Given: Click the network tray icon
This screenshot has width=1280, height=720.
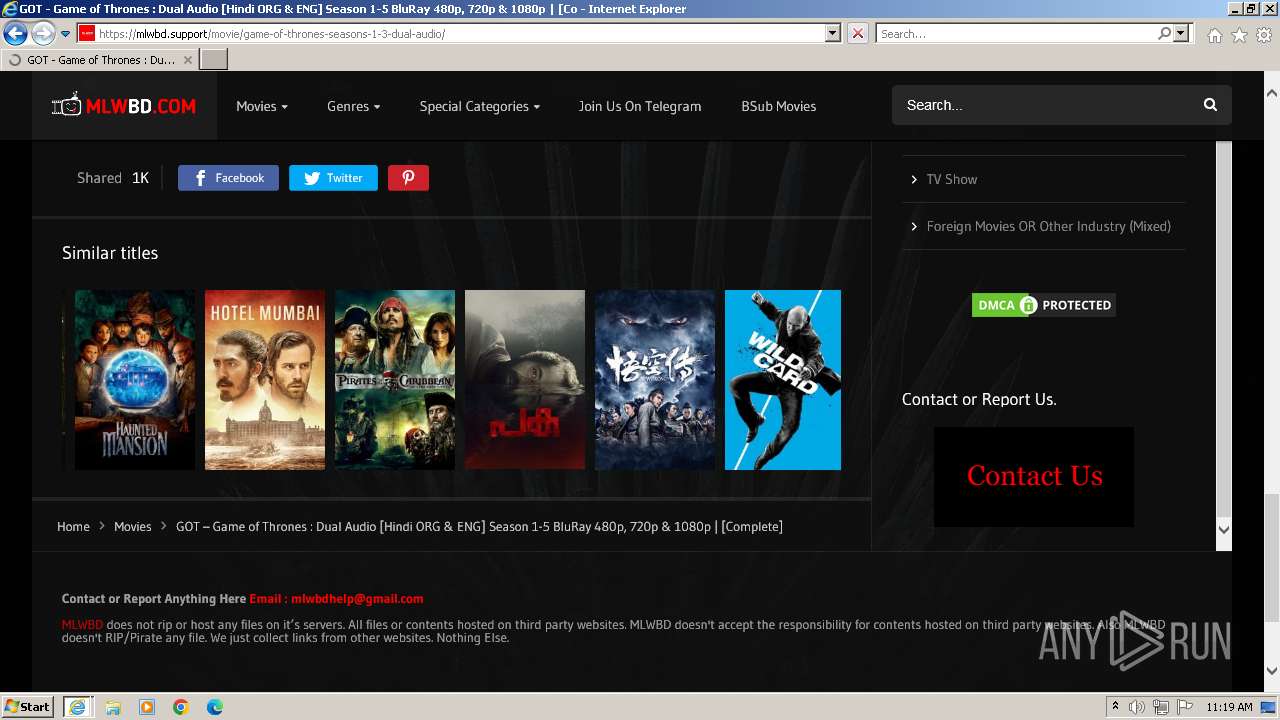Looking at the screenshot, I should (1160, 707).
